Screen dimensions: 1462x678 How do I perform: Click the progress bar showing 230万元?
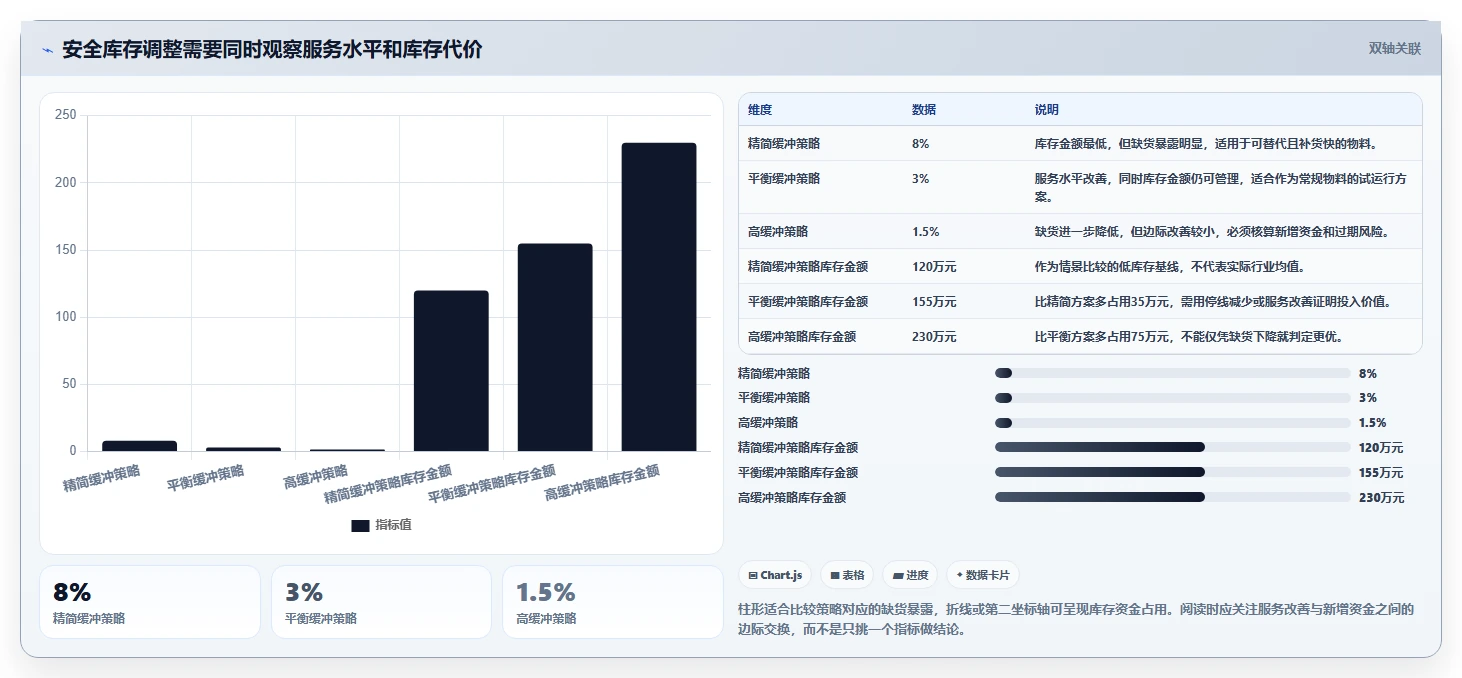coord(1172,497)
